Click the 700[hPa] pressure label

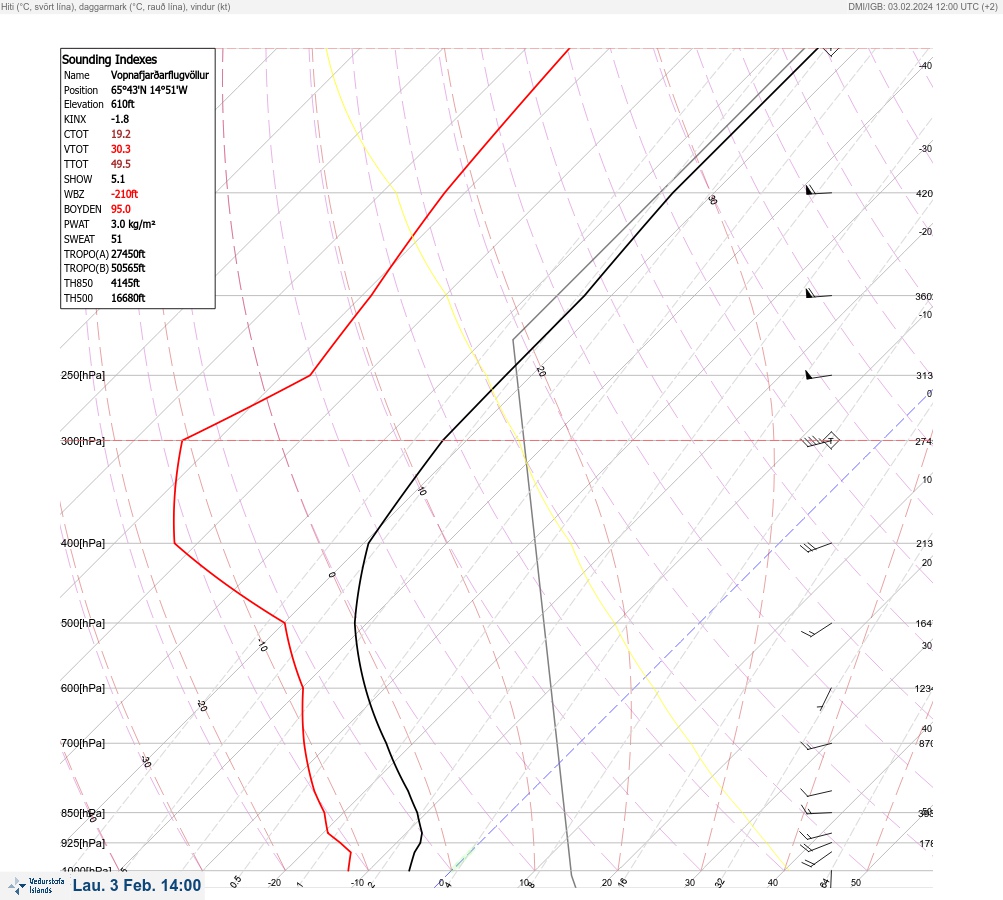point(83,743)
